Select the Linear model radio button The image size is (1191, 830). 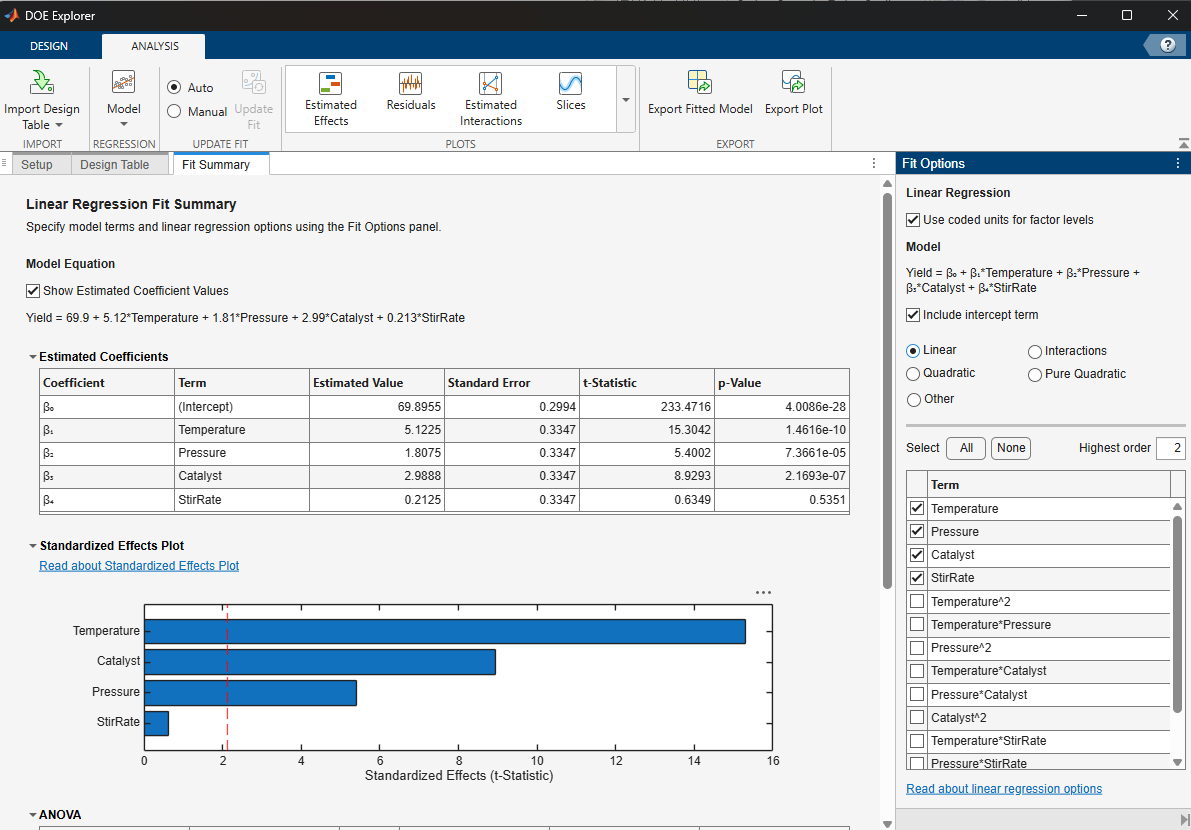point(913,351)
